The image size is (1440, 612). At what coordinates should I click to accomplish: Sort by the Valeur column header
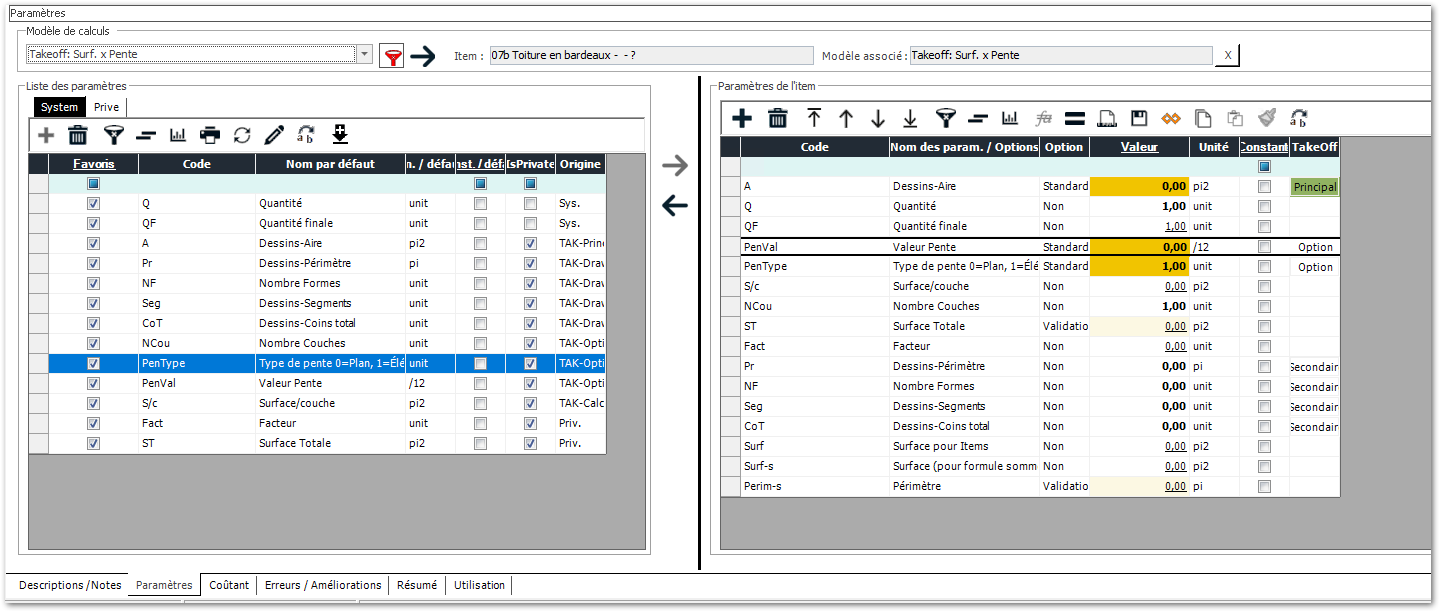pos(1138,147)
